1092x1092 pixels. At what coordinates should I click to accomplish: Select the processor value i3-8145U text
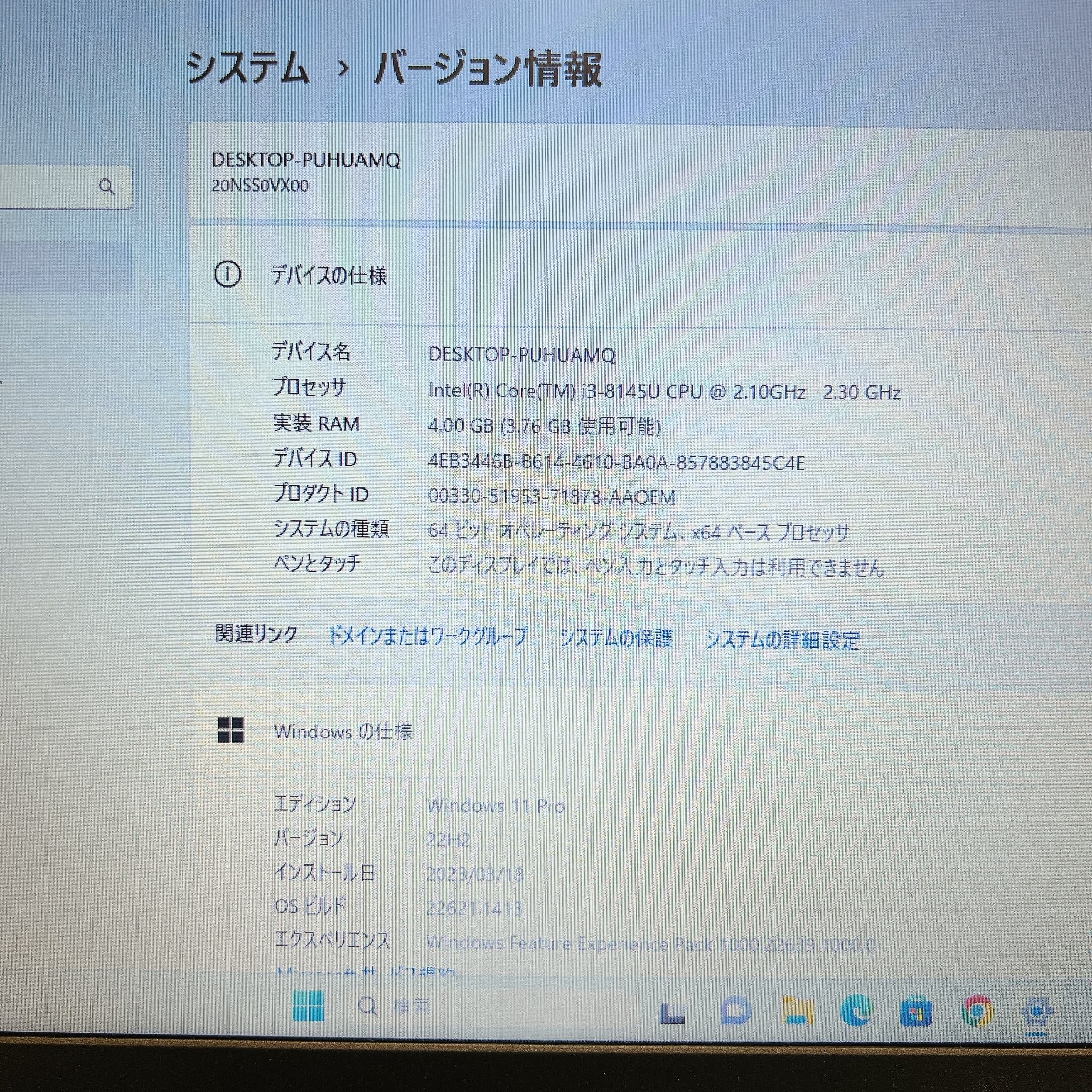[665, 391]
